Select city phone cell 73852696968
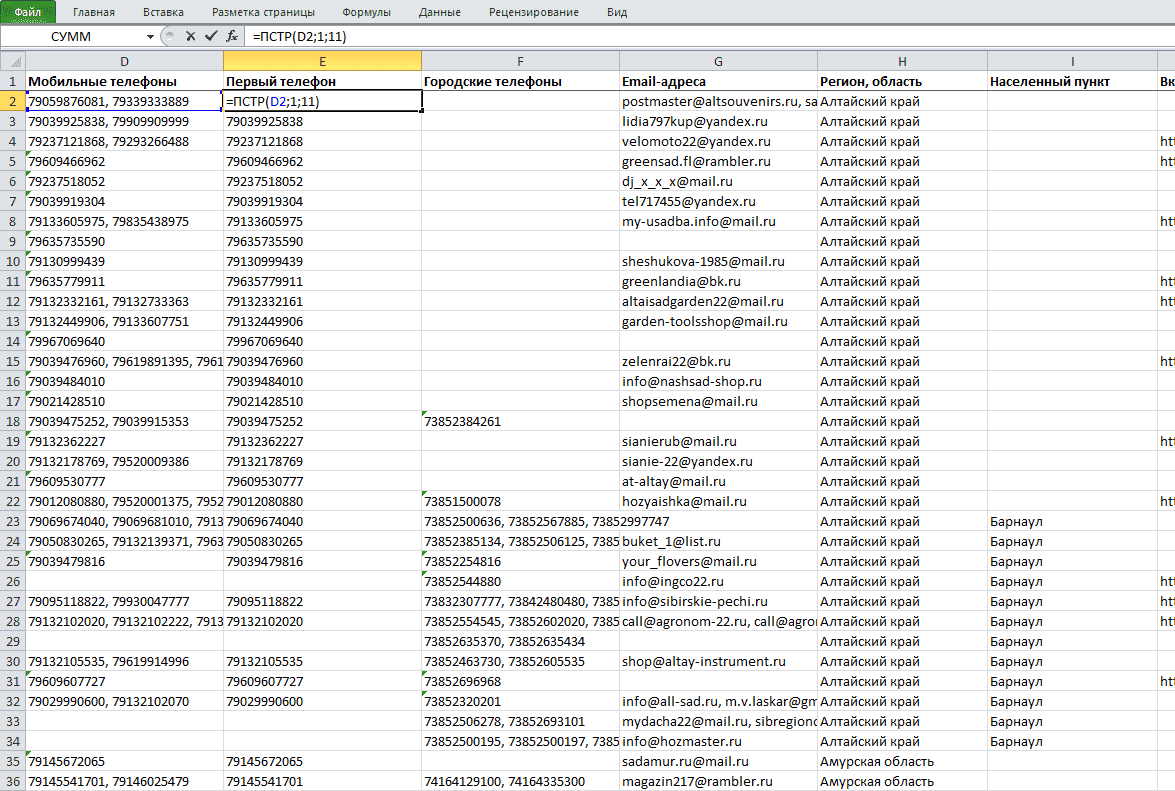Image resolution: width=1175 pixels, height=791 pixels. click(x=520, y=681)
